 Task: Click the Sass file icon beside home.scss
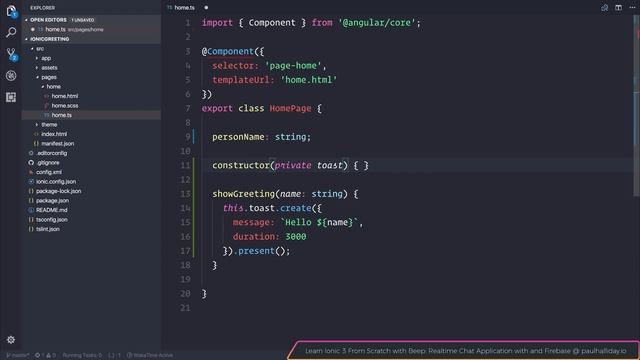47,105
